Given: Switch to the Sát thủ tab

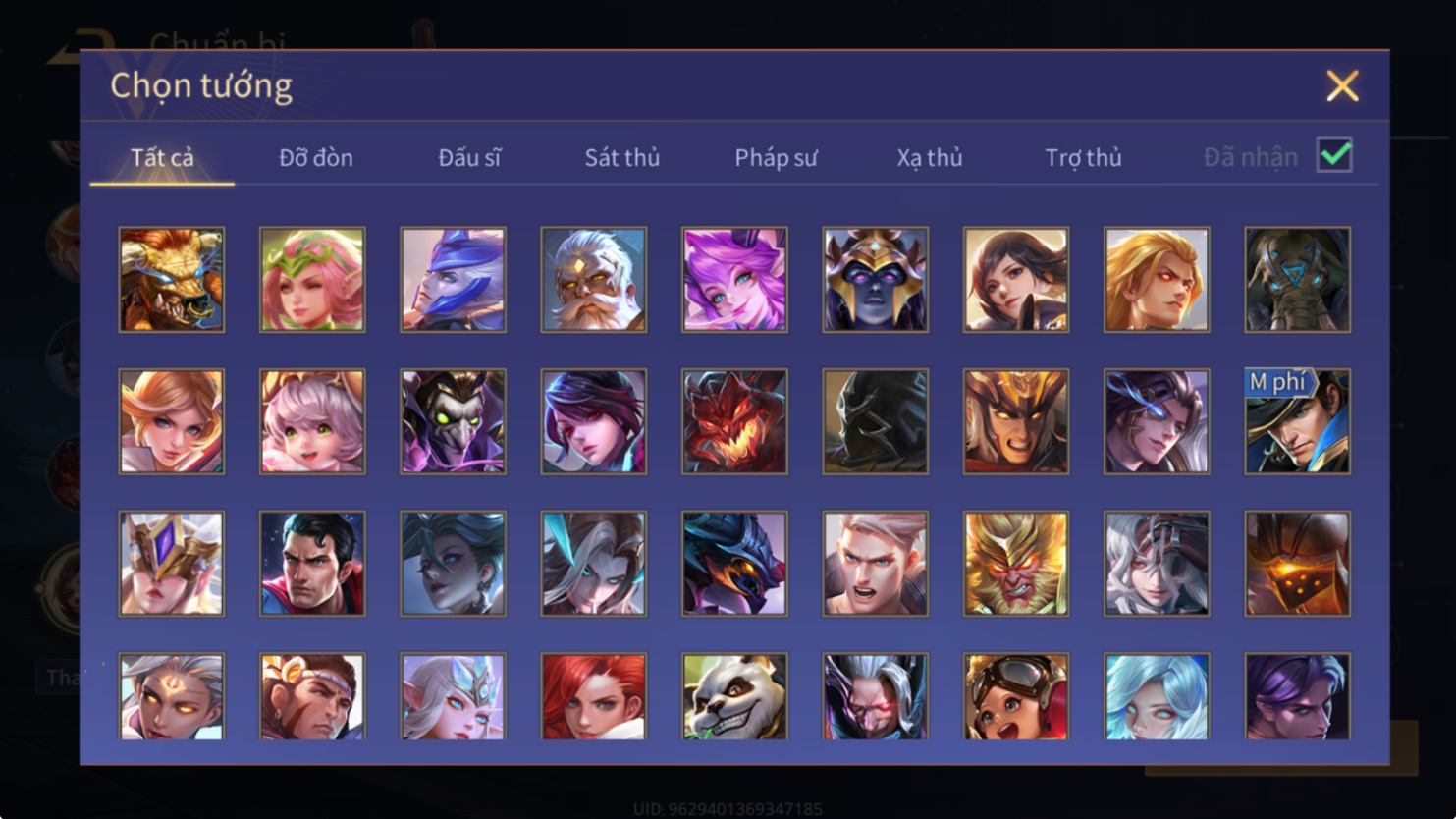Looking at the screenshot, I should tap(622, 157).
